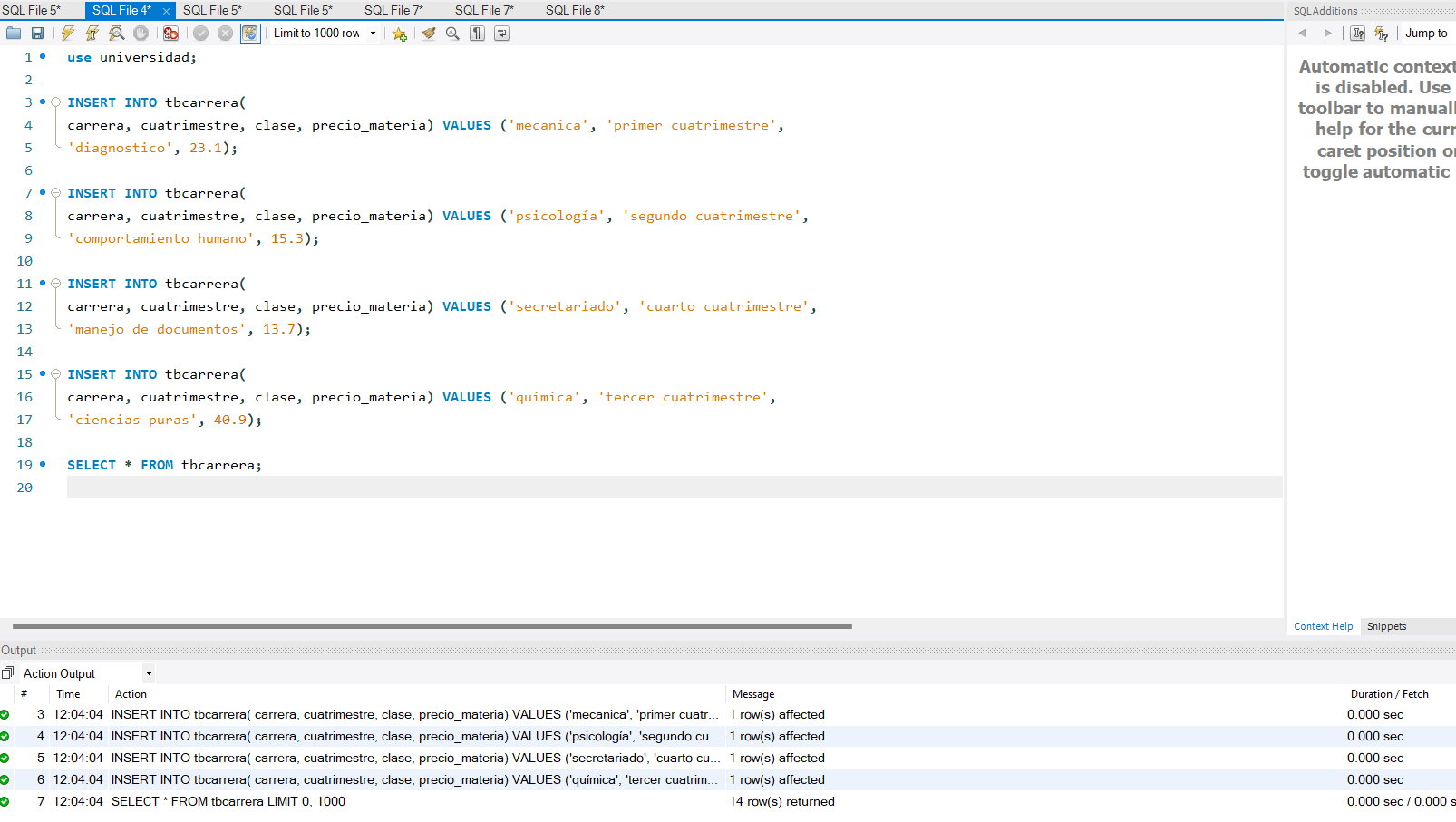Image resolution: width=1456 pixels, height=822 pixels.
Task: Click 'use universidad;' on line 1
Action: (x=131, y=57)
